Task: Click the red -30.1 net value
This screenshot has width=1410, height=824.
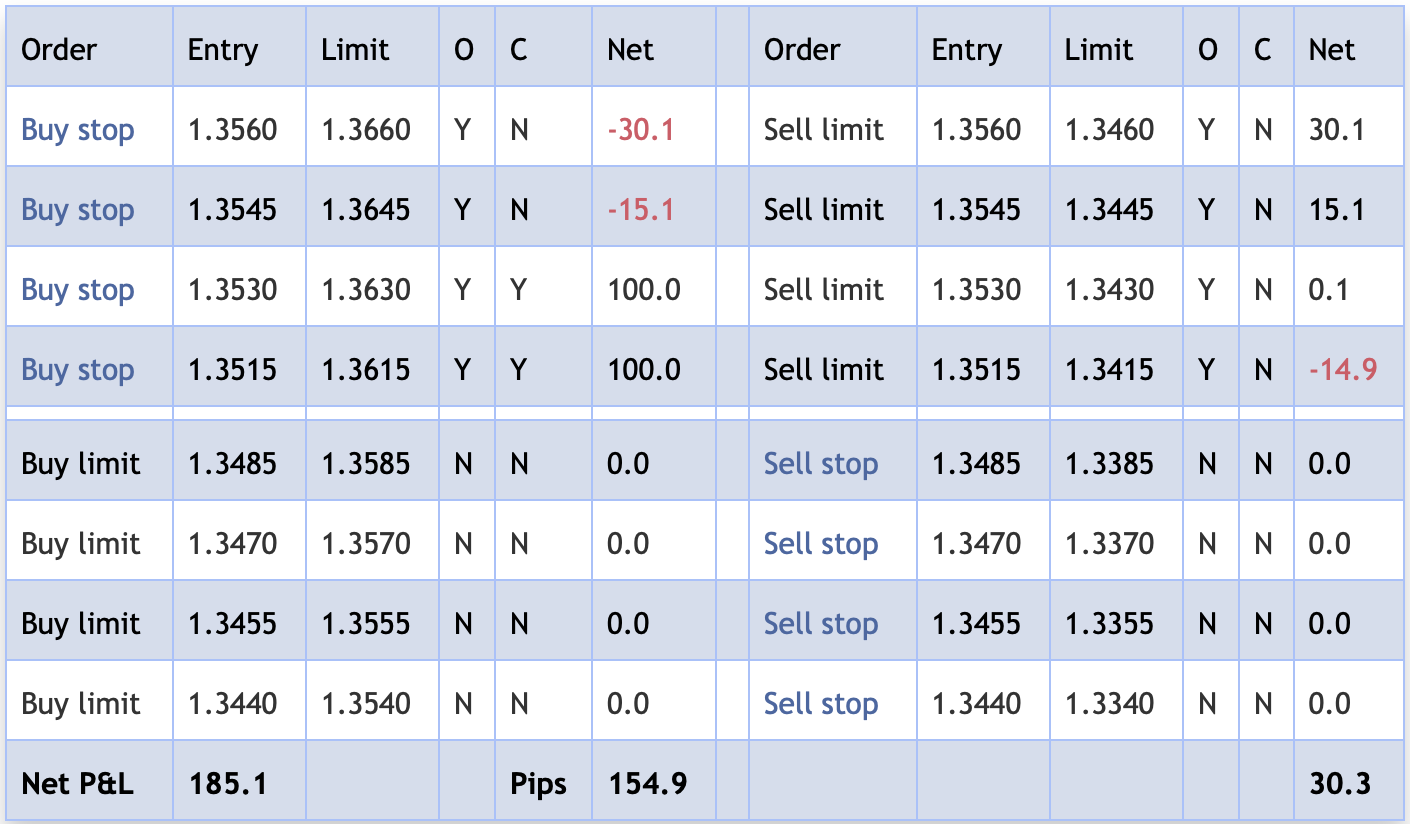Action: click(x=640, y=130)
